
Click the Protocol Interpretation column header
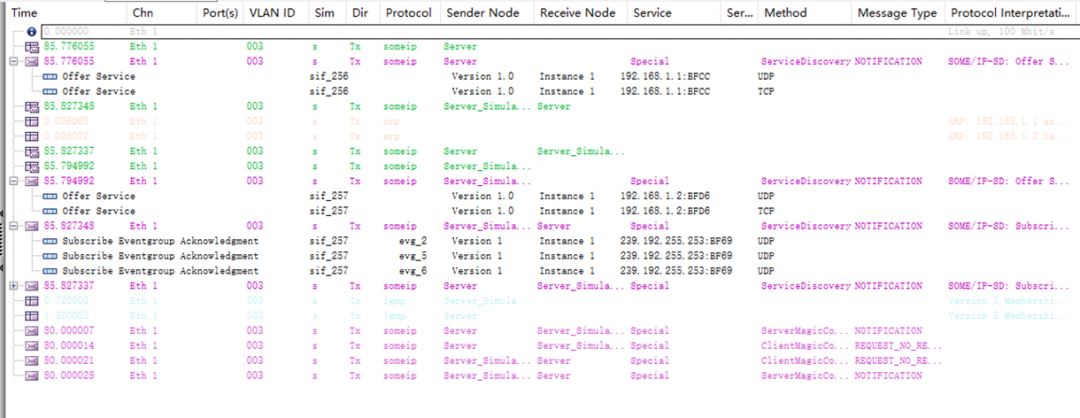coord(1012,13)
